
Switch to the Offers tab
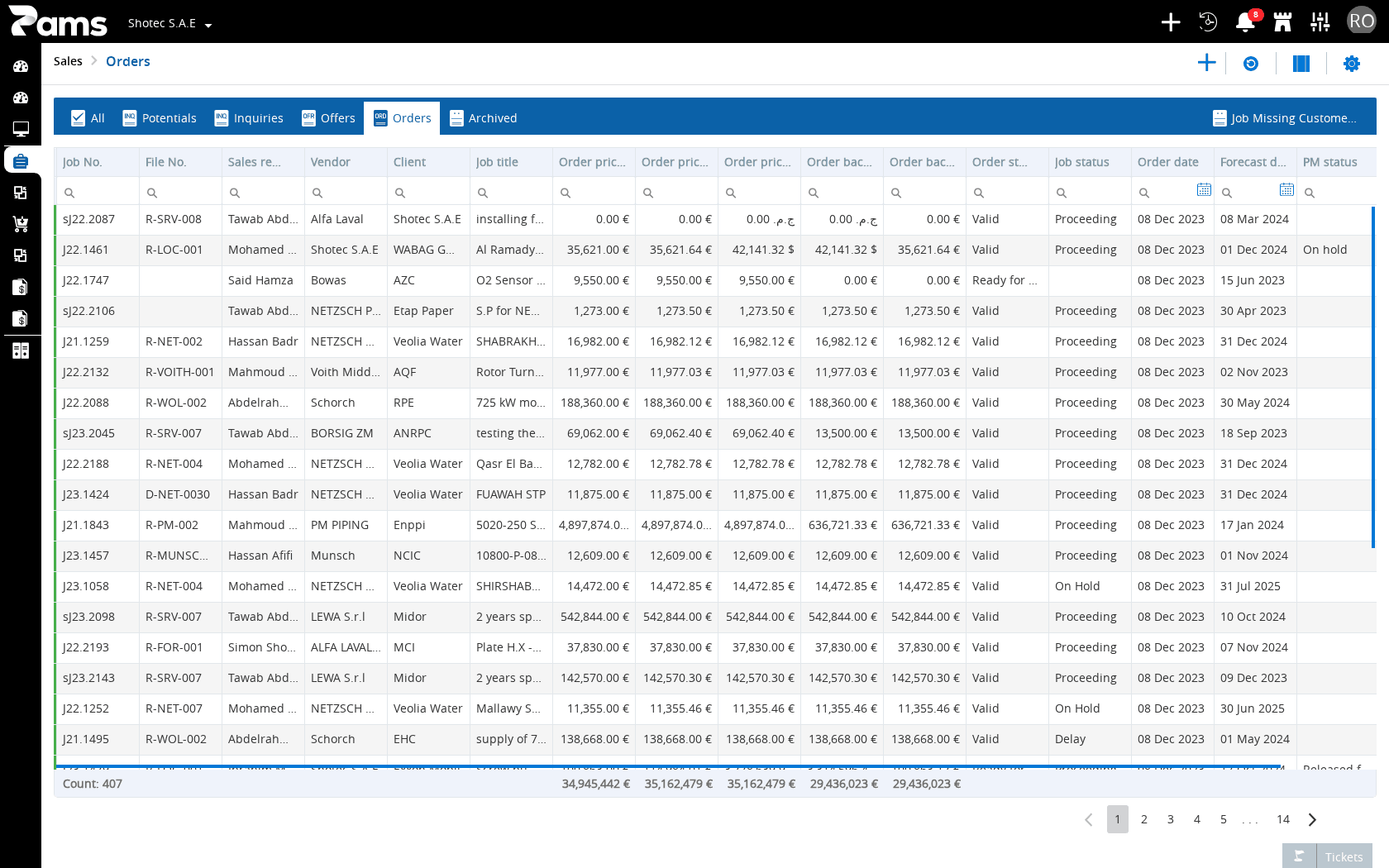(328, 118)
